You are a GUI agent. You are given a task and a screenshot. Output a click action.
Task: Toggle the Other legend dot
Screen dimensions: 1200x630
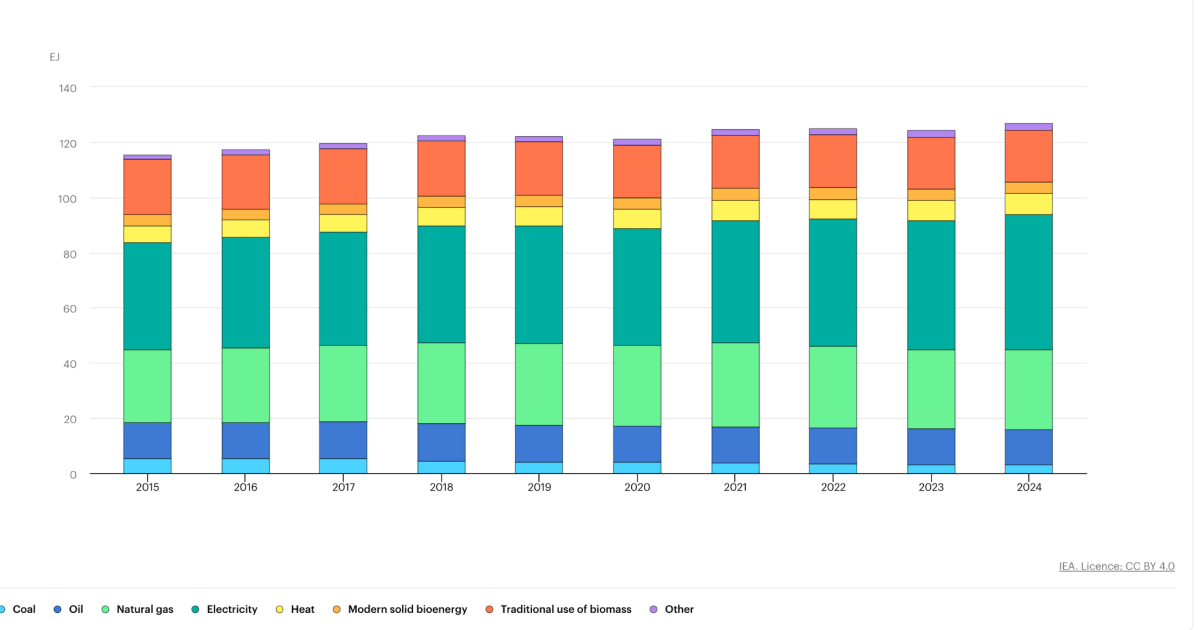pyautogui.click(x=653, y=609)
